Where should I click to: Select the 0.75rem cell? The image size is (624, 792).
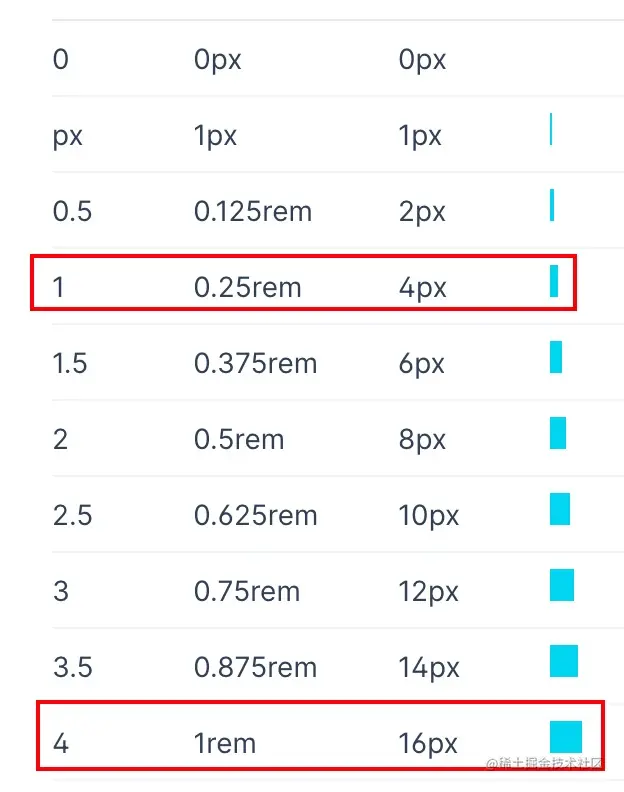coord(247,592)
